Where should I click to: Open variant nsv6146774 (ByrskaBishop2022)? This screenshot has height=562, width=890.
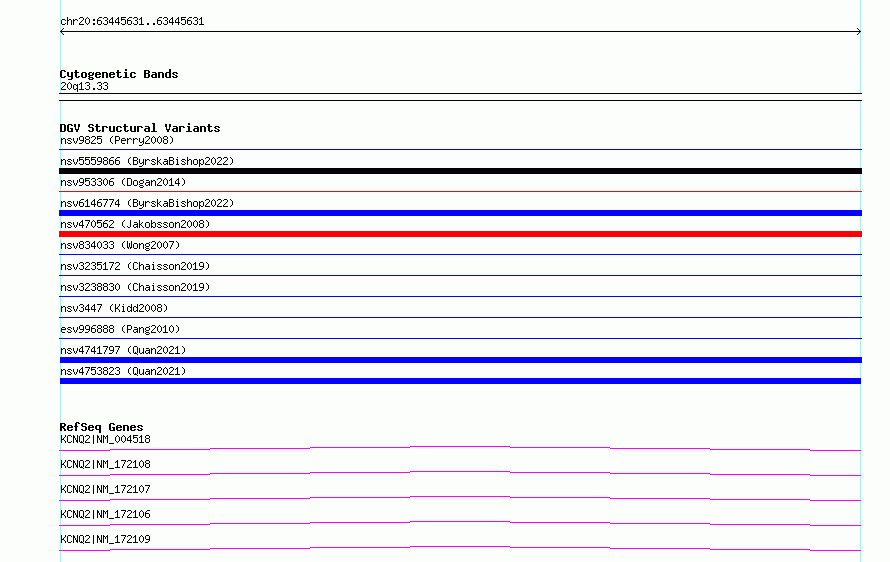click(x=147, y=203)
